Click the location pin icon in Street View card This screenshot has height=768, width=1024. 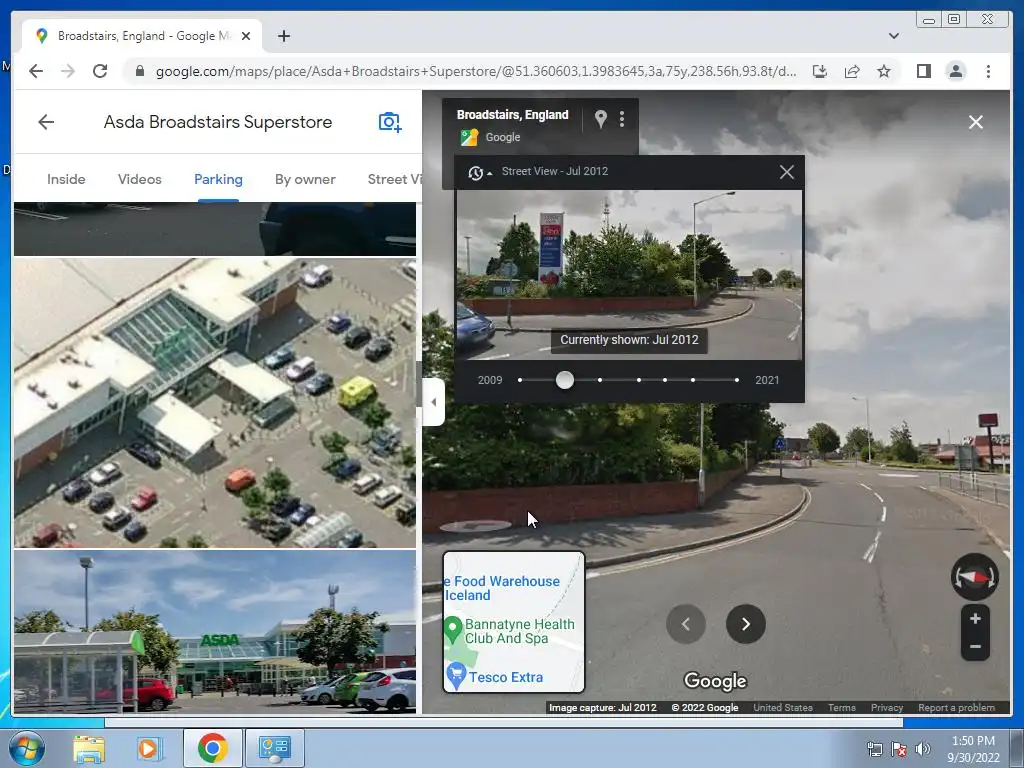point(600,118)
